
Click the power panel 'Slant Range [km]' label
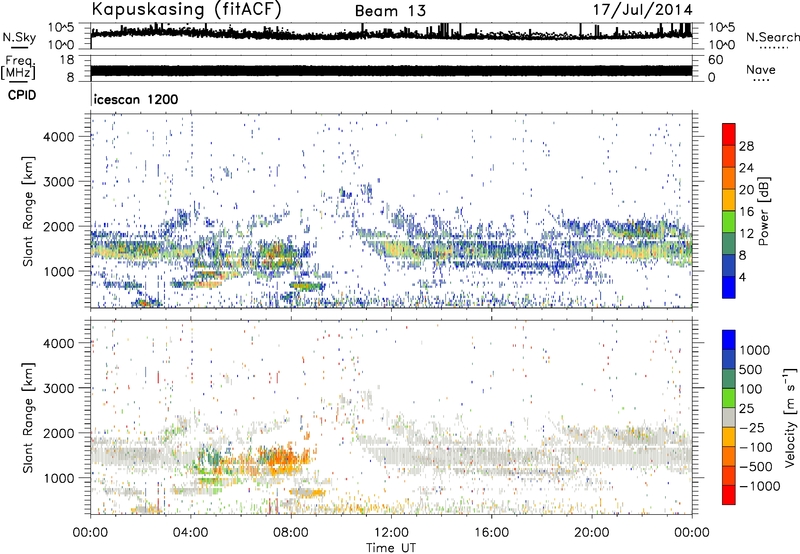click(x=28, y=211)
